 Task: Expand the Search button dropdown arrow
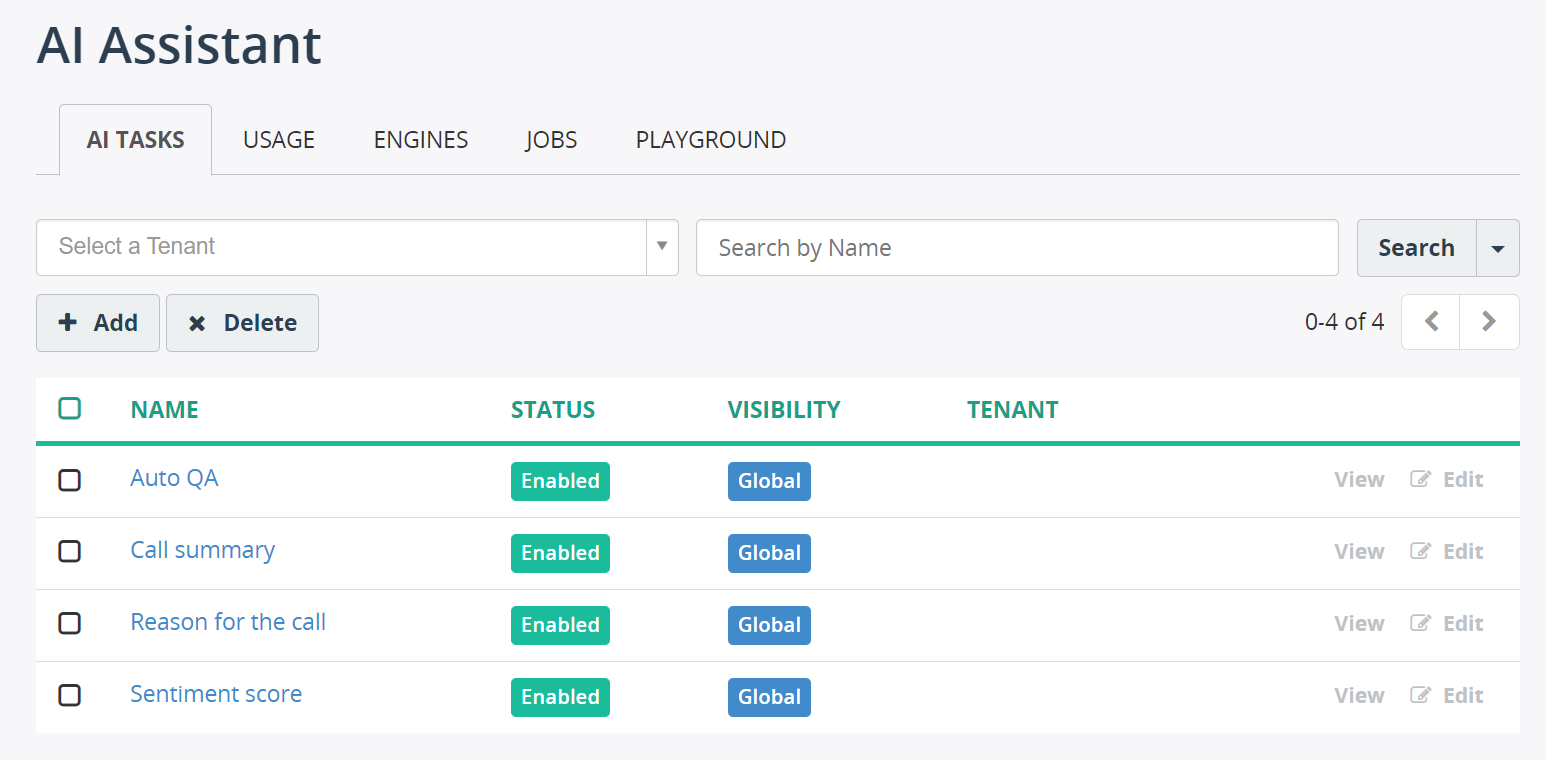click(1498, 248)
